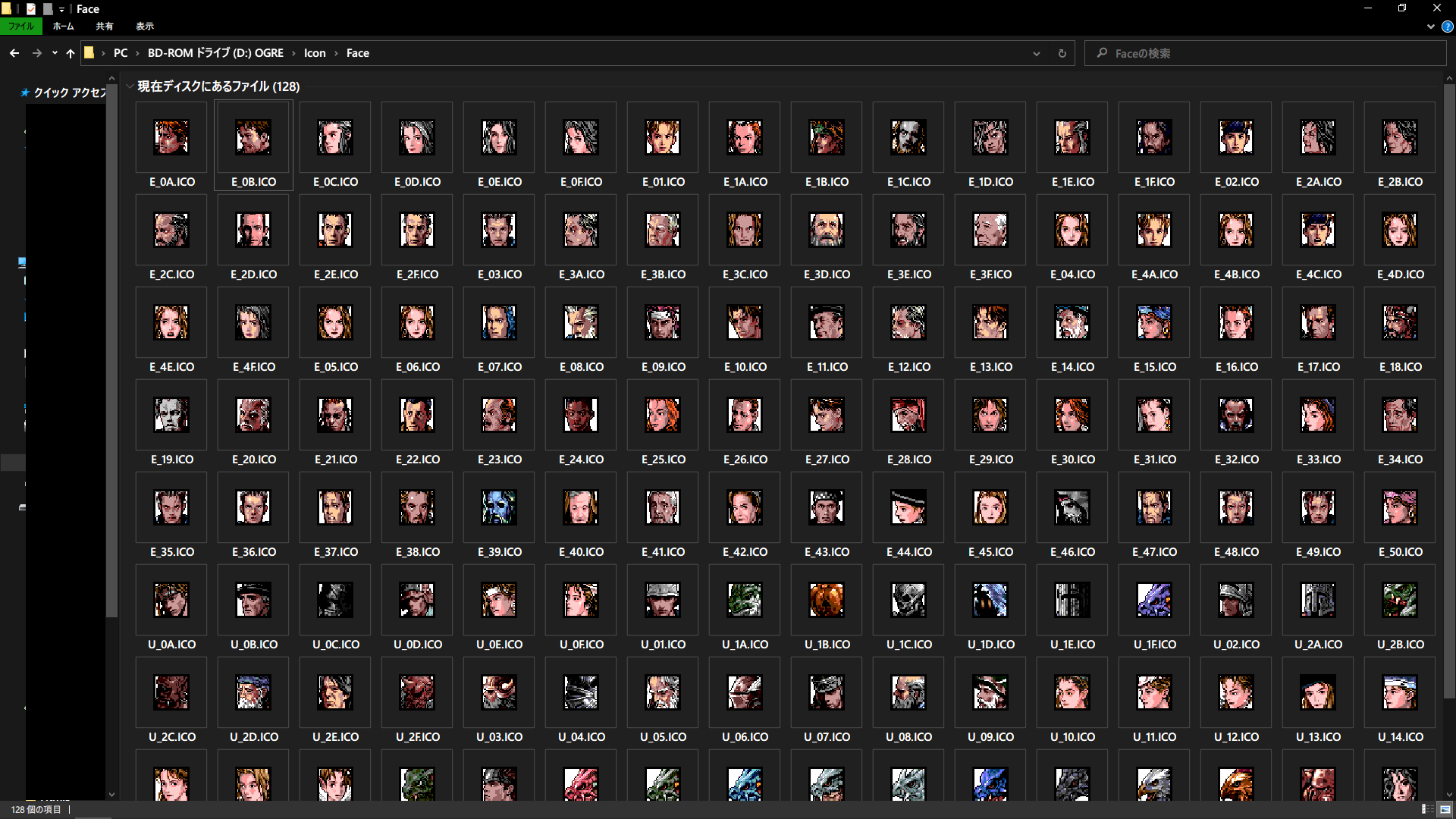Viewport: 1456px width, 819px height.
Task: Switch to large icons view layout
Action: 1445,809
